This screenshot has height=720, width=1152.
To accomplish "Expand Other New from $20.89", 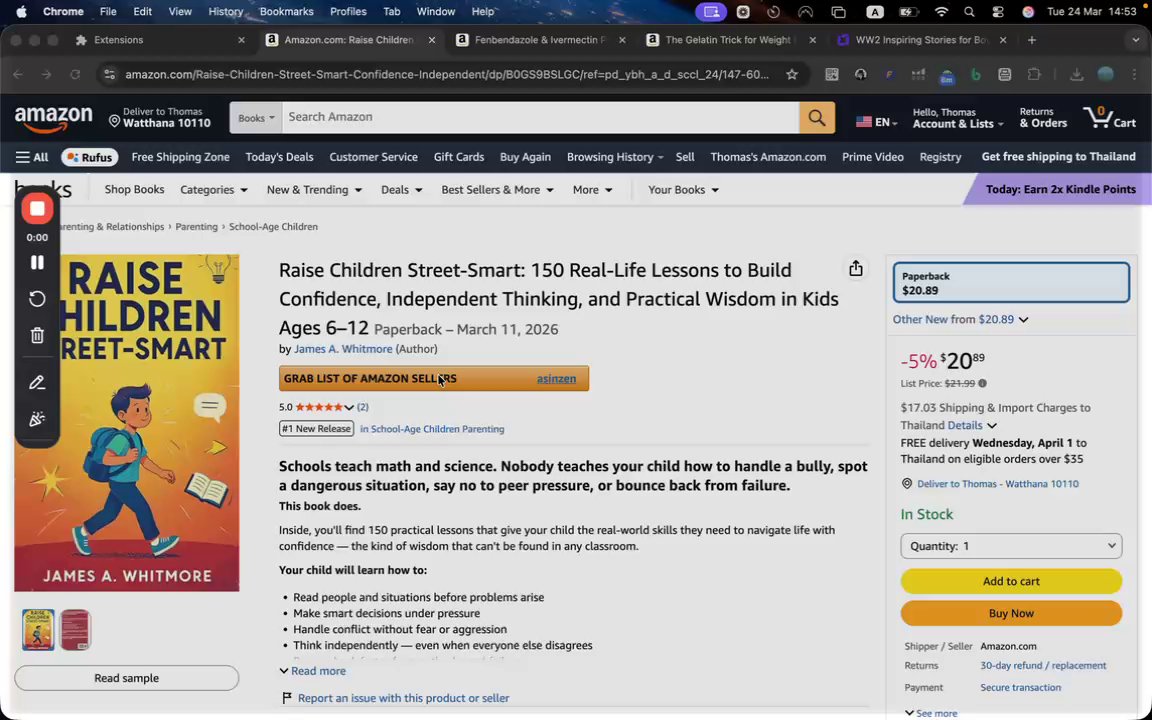I will click(960, 320).
